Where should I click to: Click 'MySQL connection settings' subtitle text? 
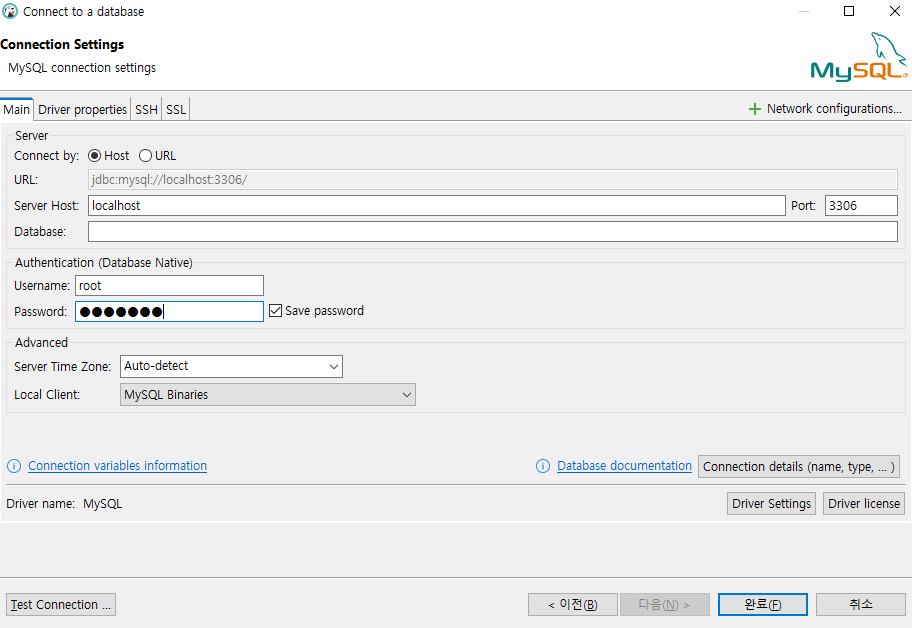pos(82,67)
